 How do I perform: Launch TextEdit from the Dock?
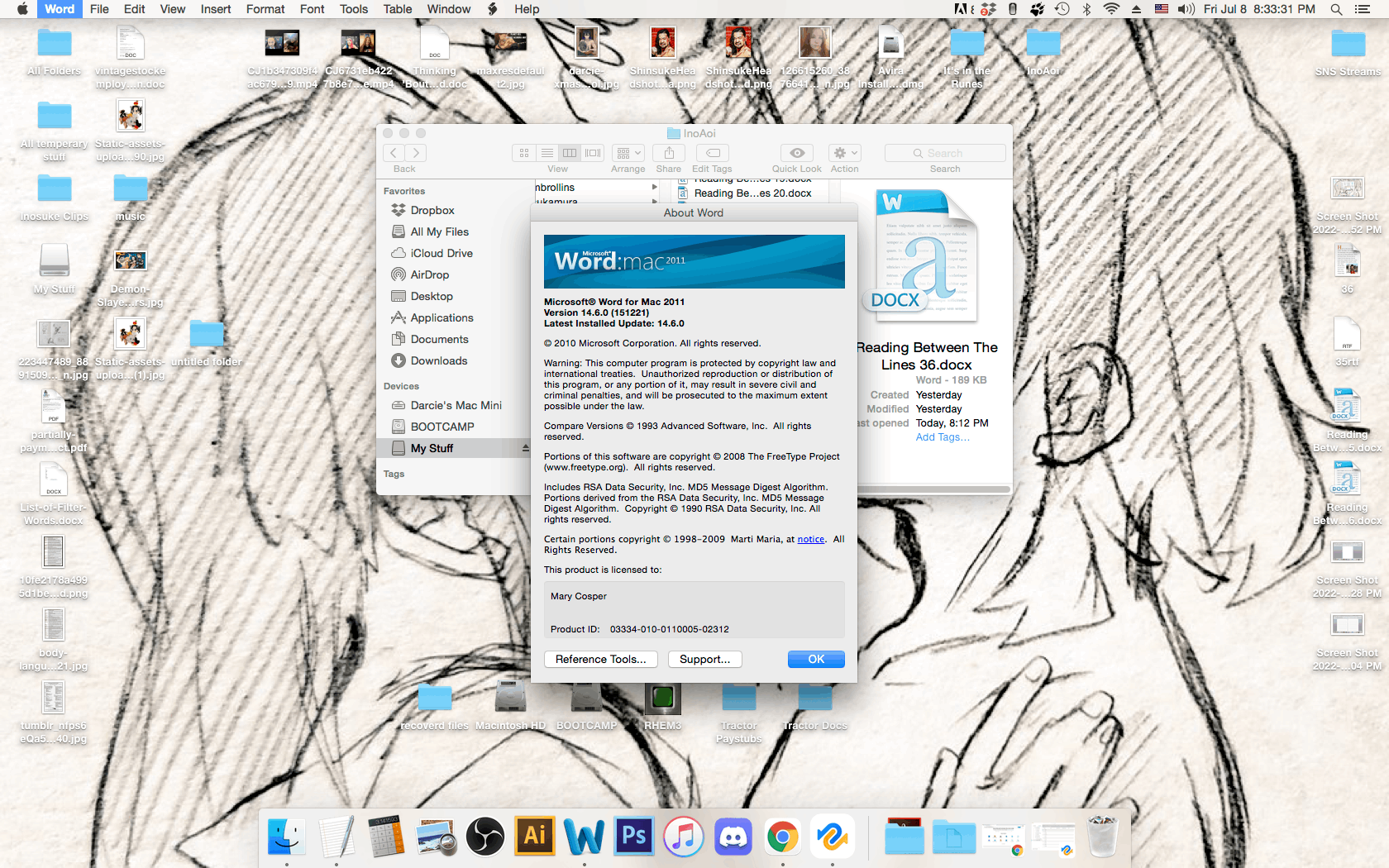[337, 837]
